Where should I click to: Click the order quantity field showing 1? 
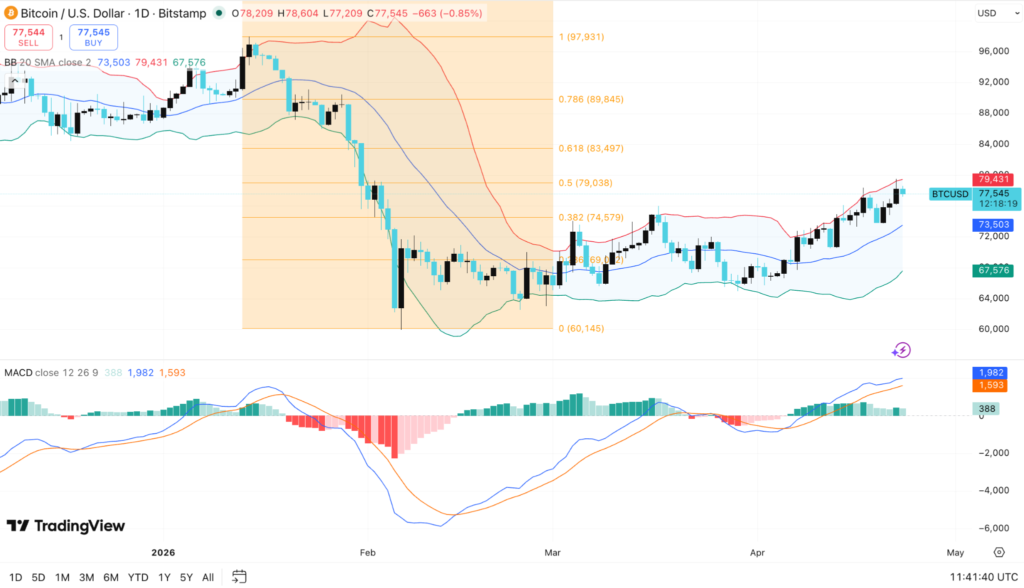[x=61, y=35]
